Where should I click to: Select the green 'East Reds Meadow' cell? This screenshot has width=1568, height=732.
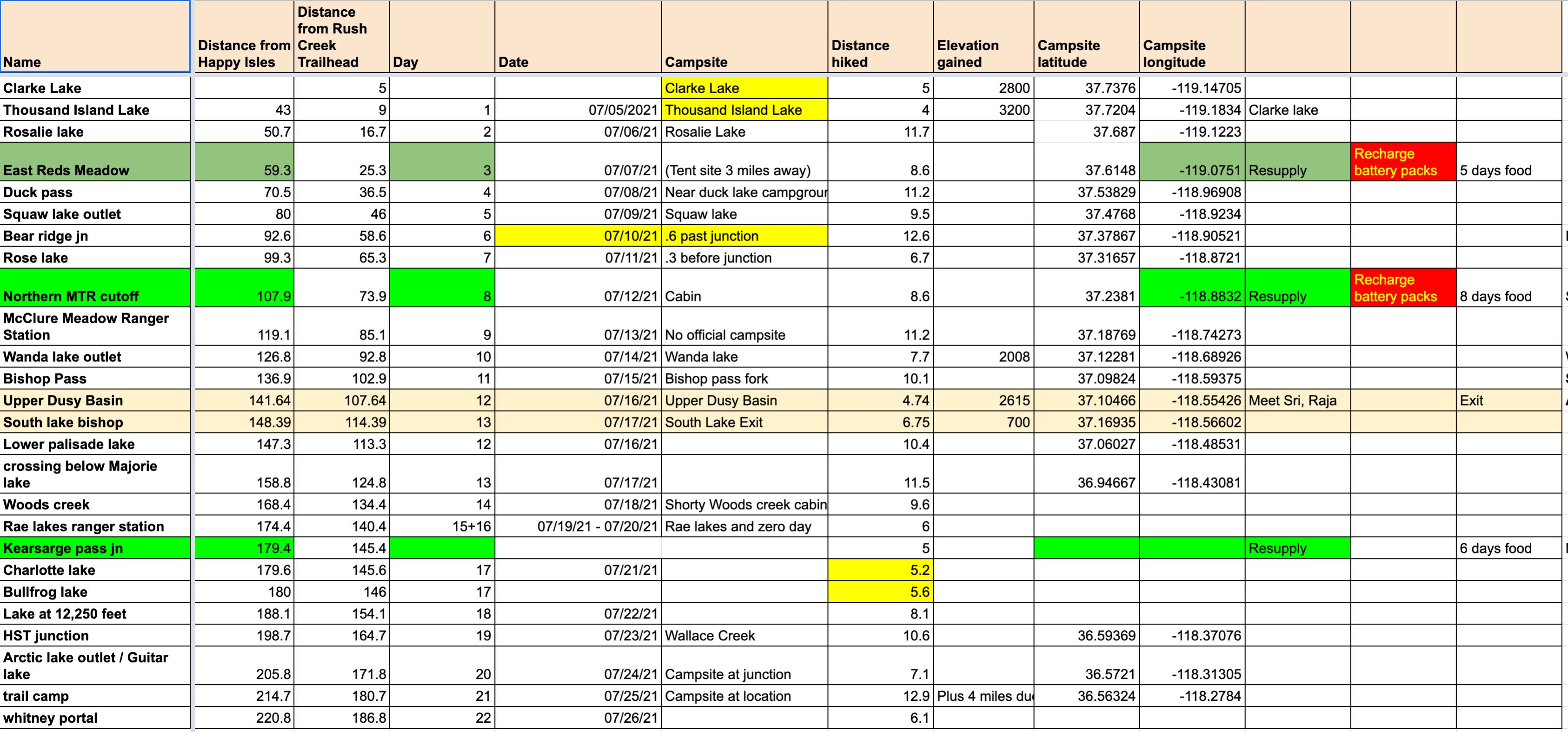coord(96,161)
